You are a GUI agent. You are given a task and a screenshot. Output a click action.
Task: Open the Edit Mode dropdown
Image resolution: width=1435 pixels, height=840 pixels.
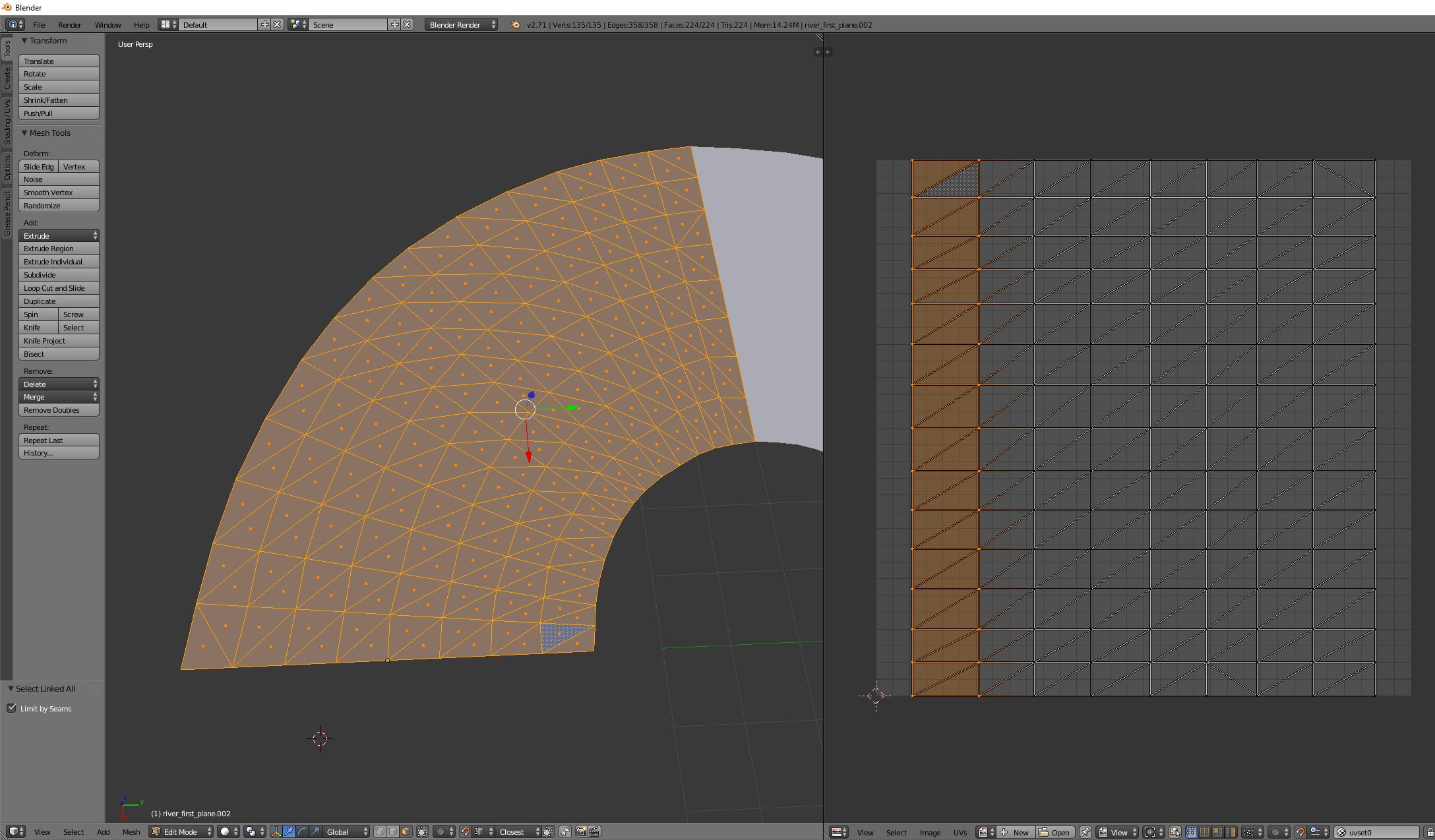click(x=181, y=831)
